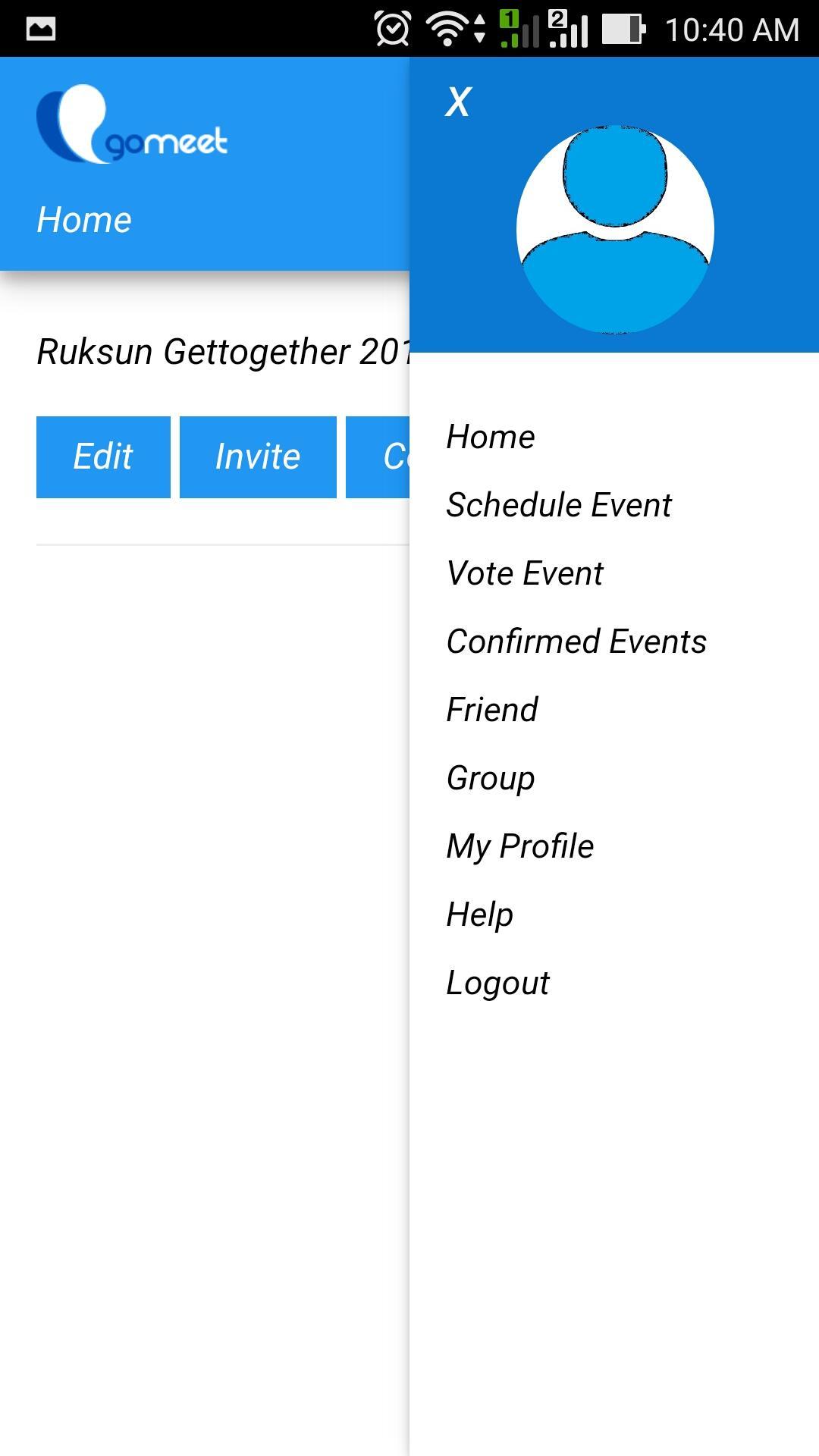
Task: Open the Help section
Action: coord(480,915)
